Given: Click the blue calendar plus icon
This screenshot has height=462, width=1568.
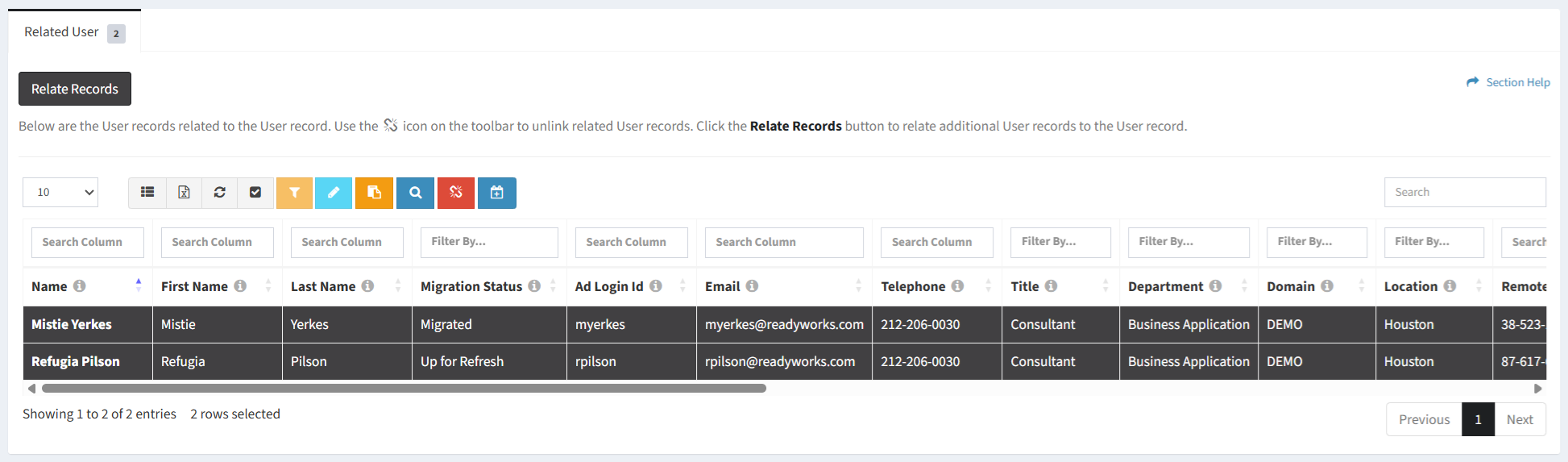Looking at the screenshot, I should [497, 193].
